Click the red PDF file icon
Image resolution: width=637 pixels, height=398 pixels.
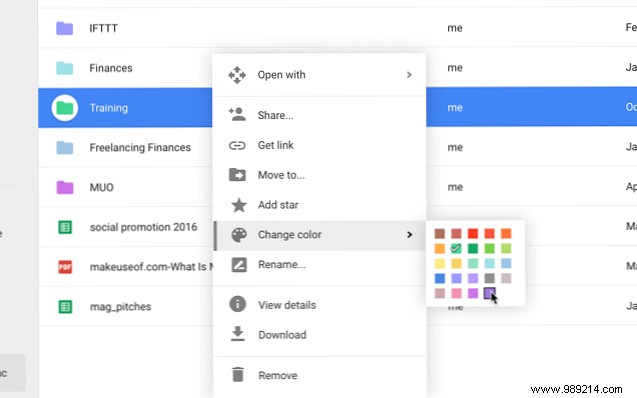[65, 267]
